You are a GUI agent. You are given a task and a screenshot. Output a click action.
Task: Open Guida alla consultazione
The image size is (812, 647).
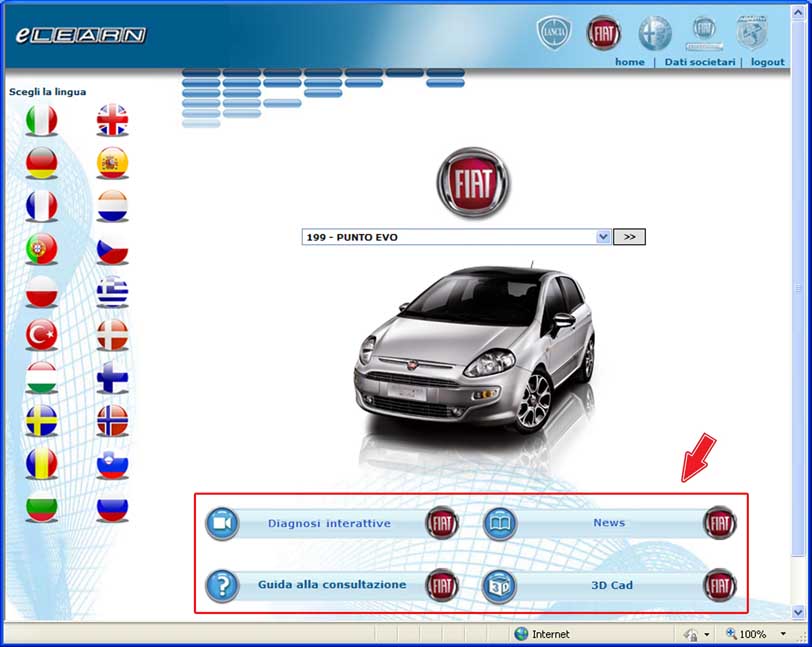[331, 585]
